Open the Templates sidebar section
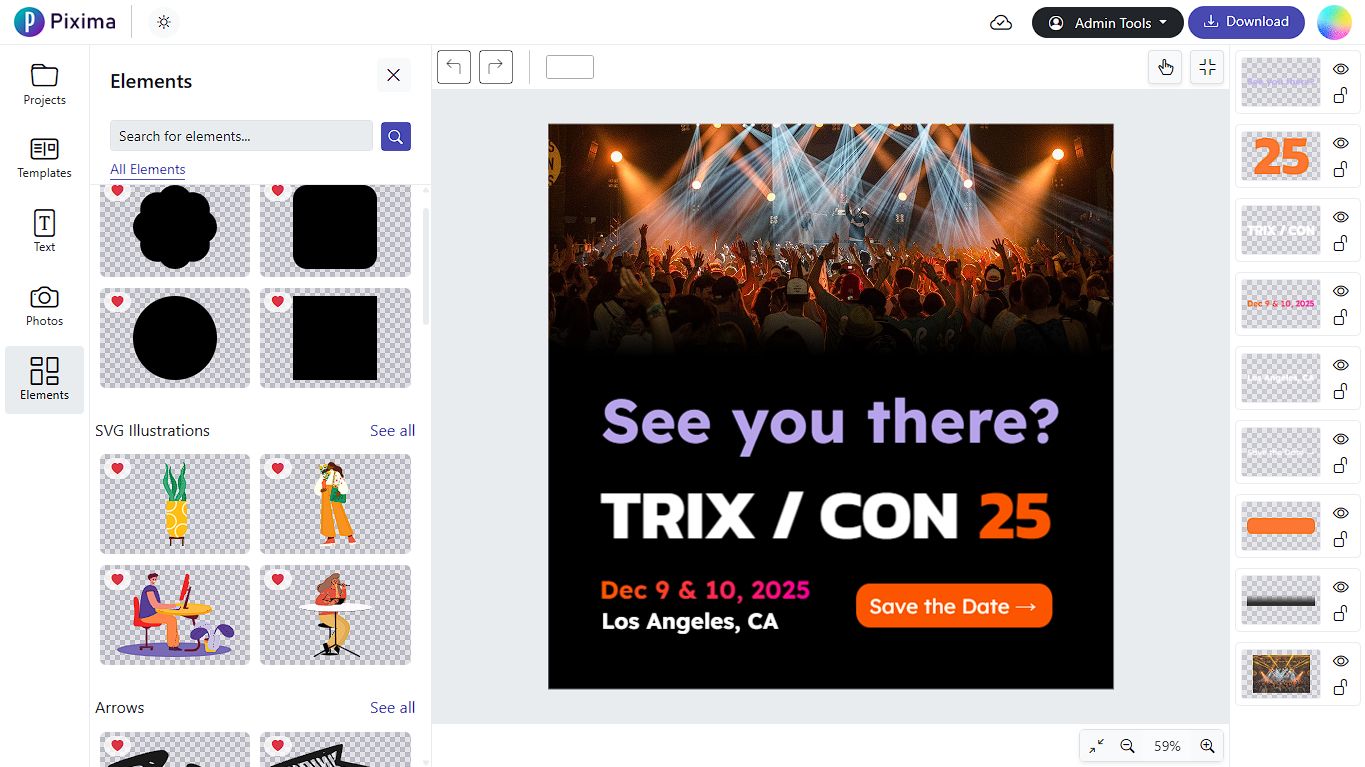 [x=44, y=158]
